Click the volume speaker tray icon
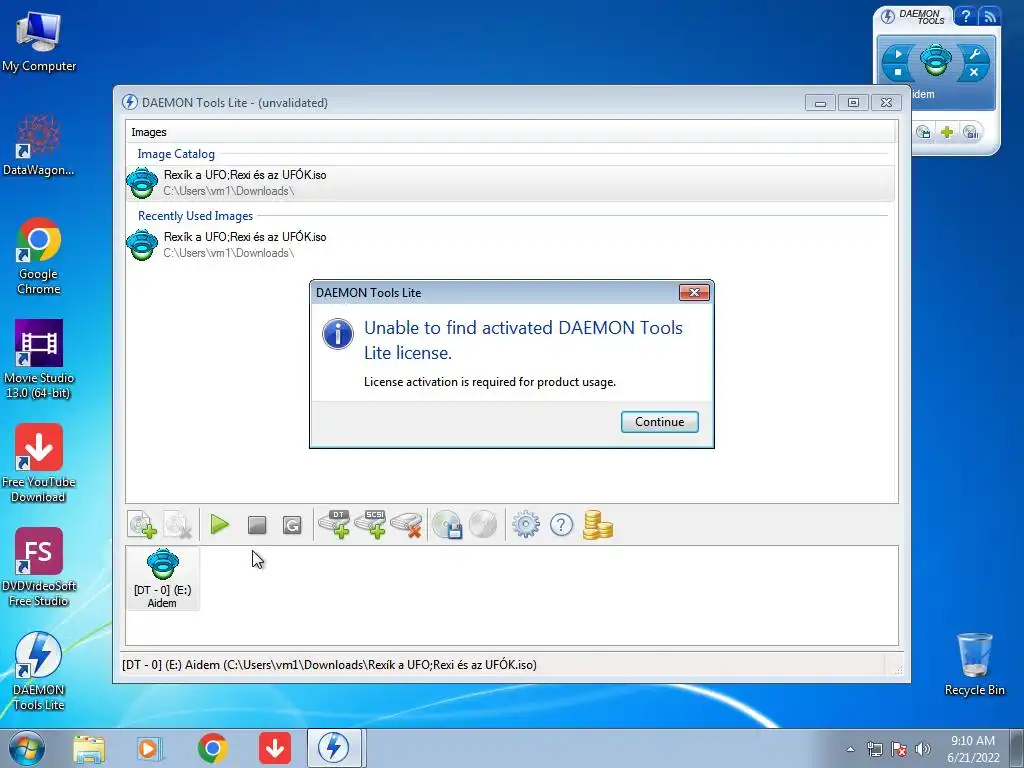The width and height of the screenshot is (1024, 768). click(x=923, y=749)
